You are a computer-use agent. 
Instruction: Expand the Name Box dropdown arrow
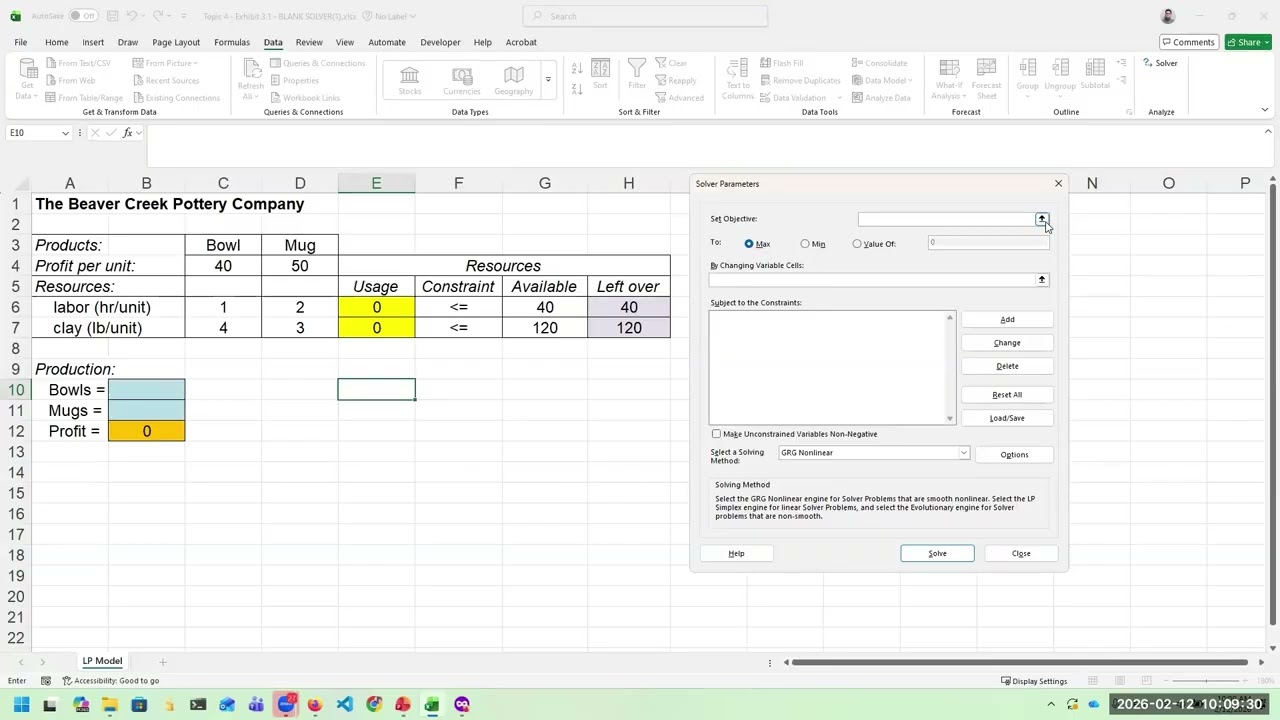[65, 133]
